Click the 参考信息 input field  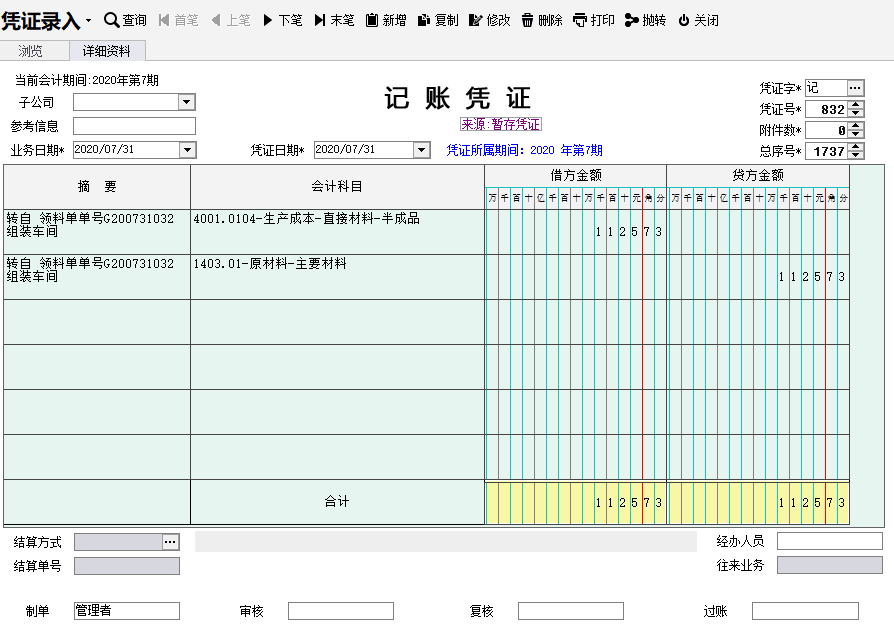click(x=134, y=126)
